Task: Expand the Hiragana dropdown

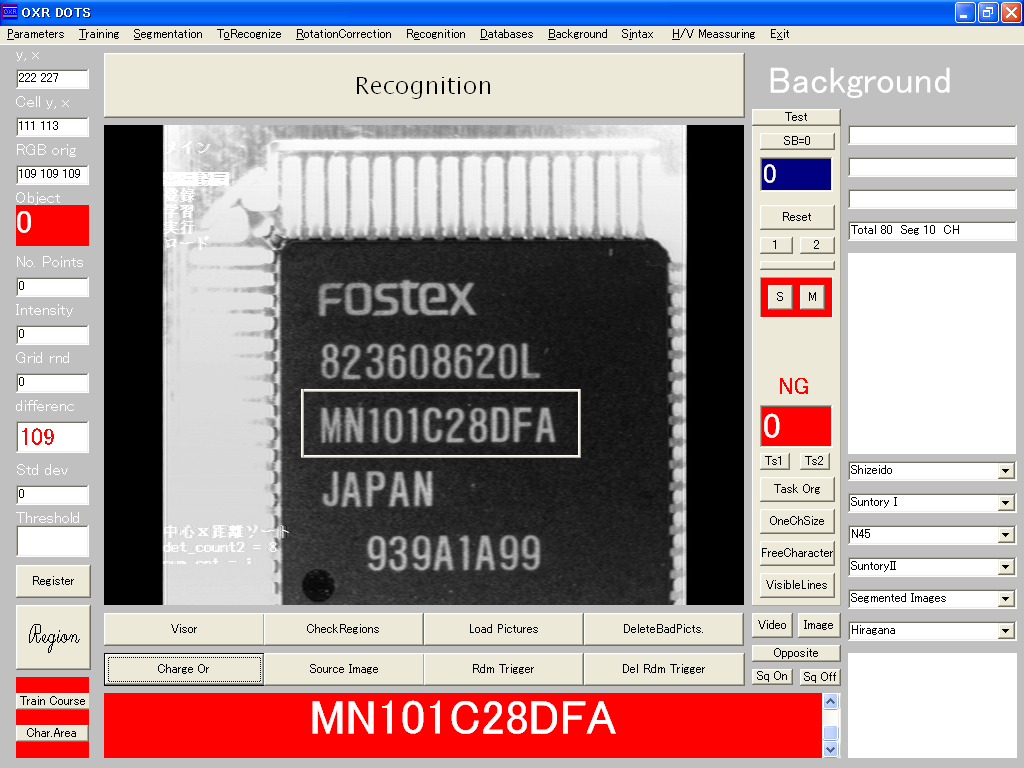Action: coord(1006,631)
